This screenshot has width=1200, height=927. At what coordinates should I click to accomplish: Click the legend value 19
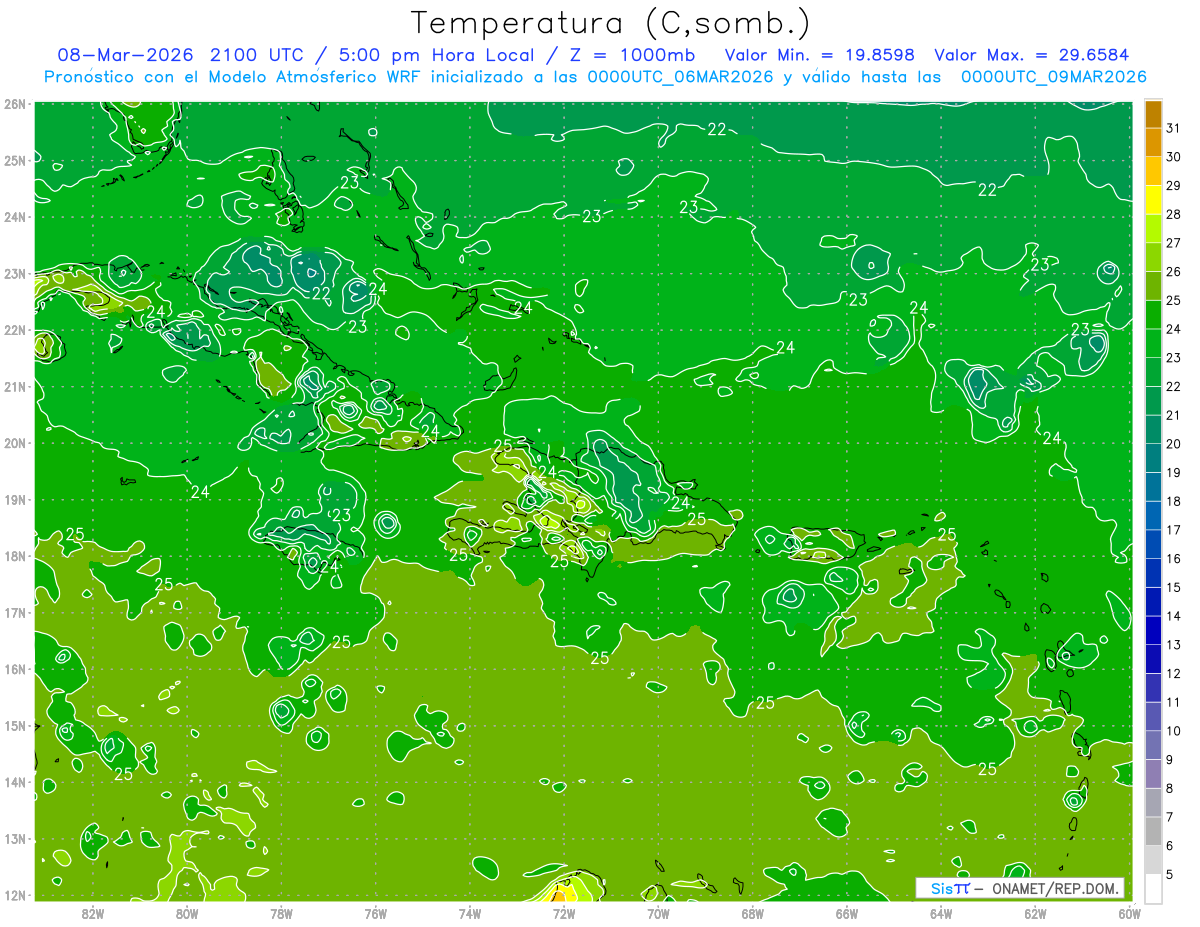click(1174, 473)
